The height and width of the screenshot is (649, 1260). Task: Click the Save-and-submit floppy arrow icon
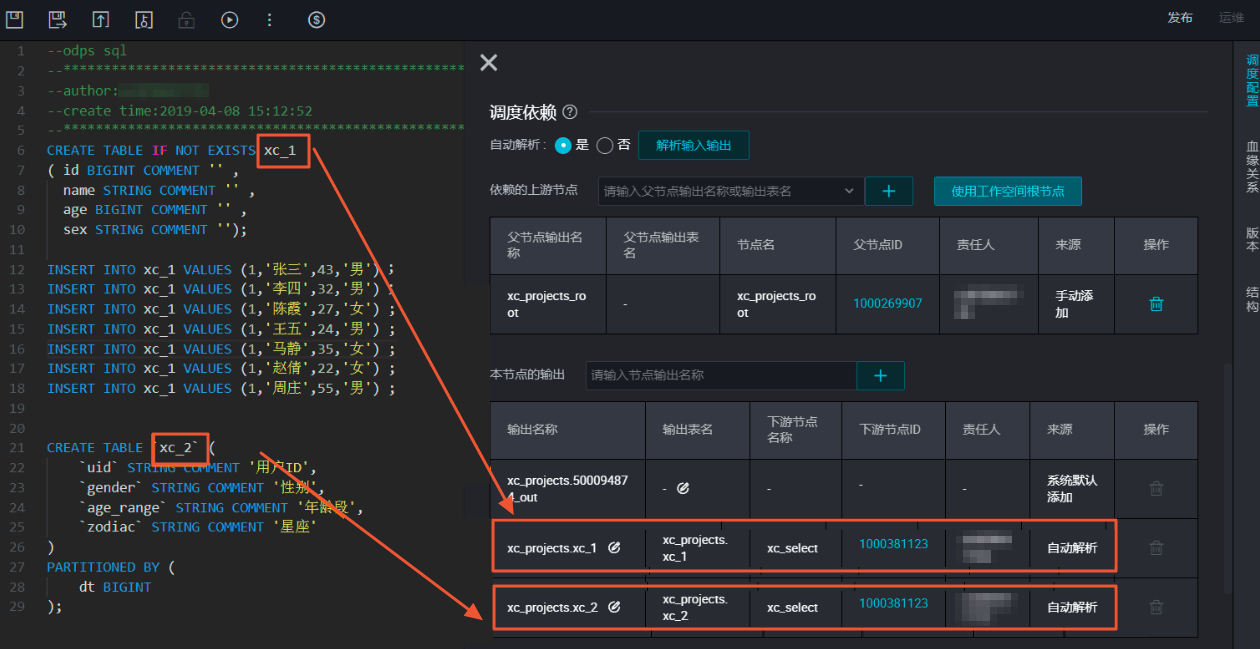tap(57, 19)
